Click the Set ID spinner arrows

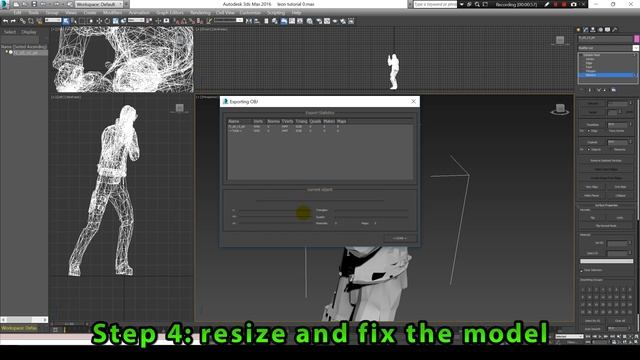630,243
